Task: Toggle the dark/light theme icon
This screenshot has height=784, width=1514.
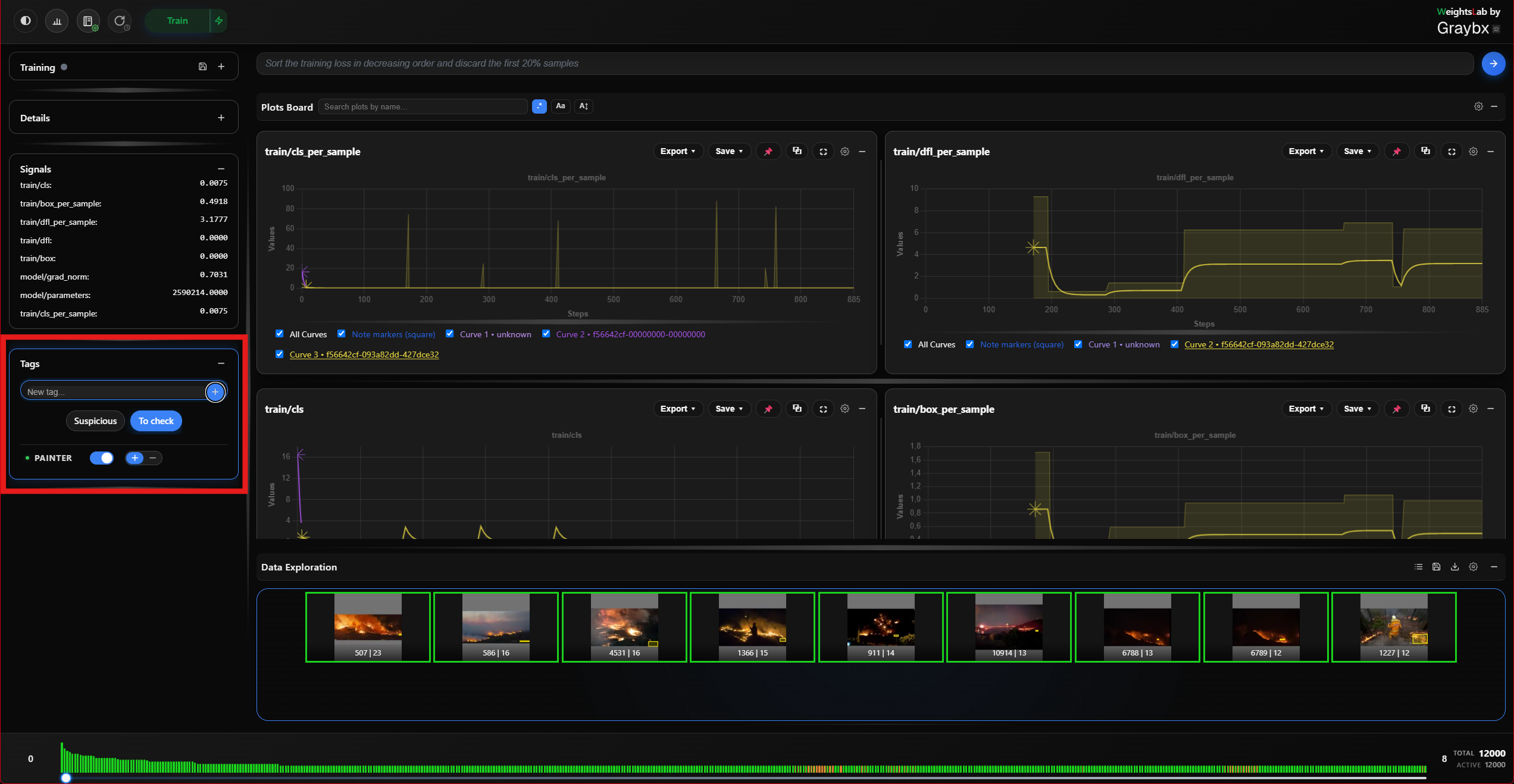Action: (x=26, y=21)
